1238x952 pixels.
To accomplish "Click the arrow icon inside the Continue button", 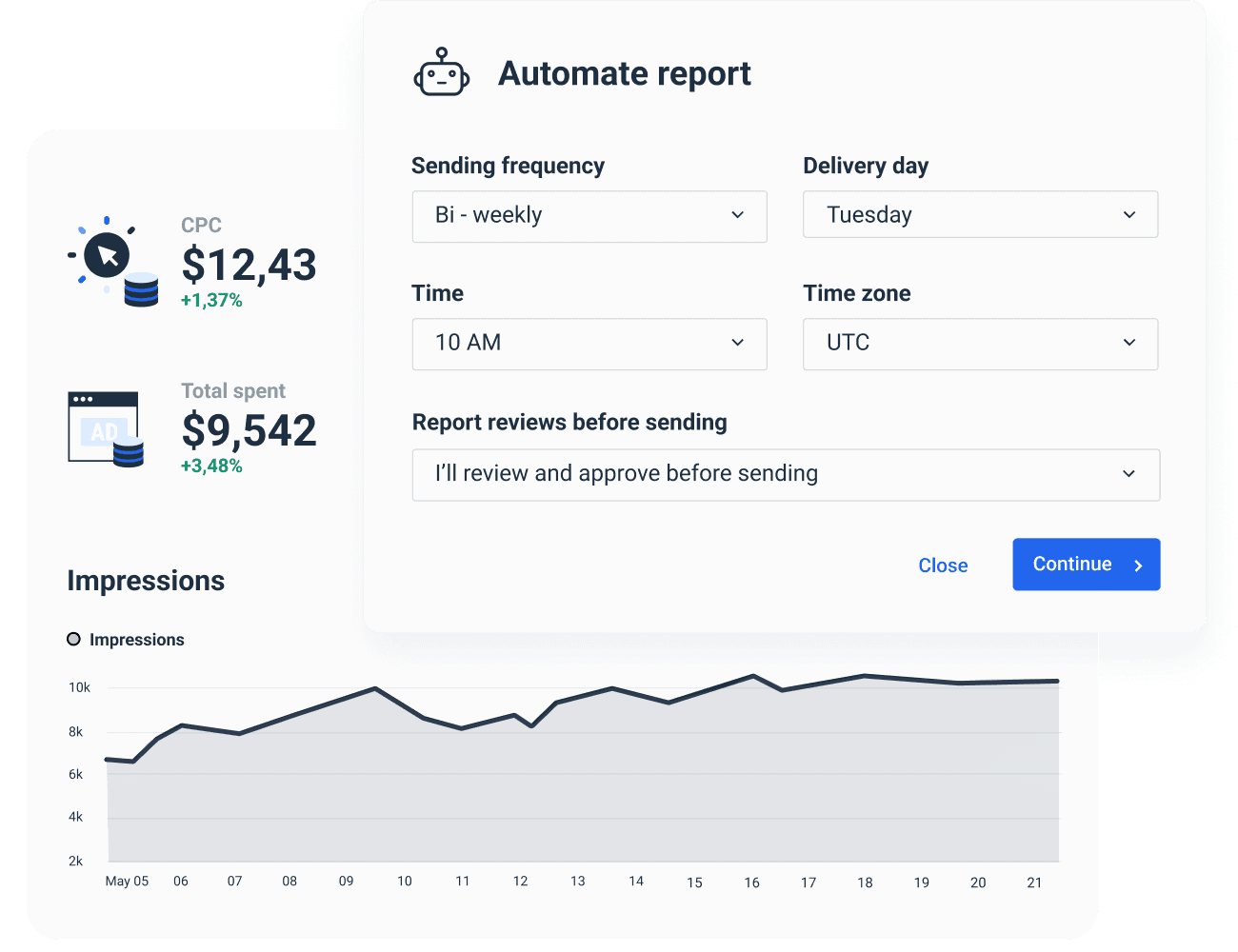I will pyautogui.click(x=1139, y=565).
